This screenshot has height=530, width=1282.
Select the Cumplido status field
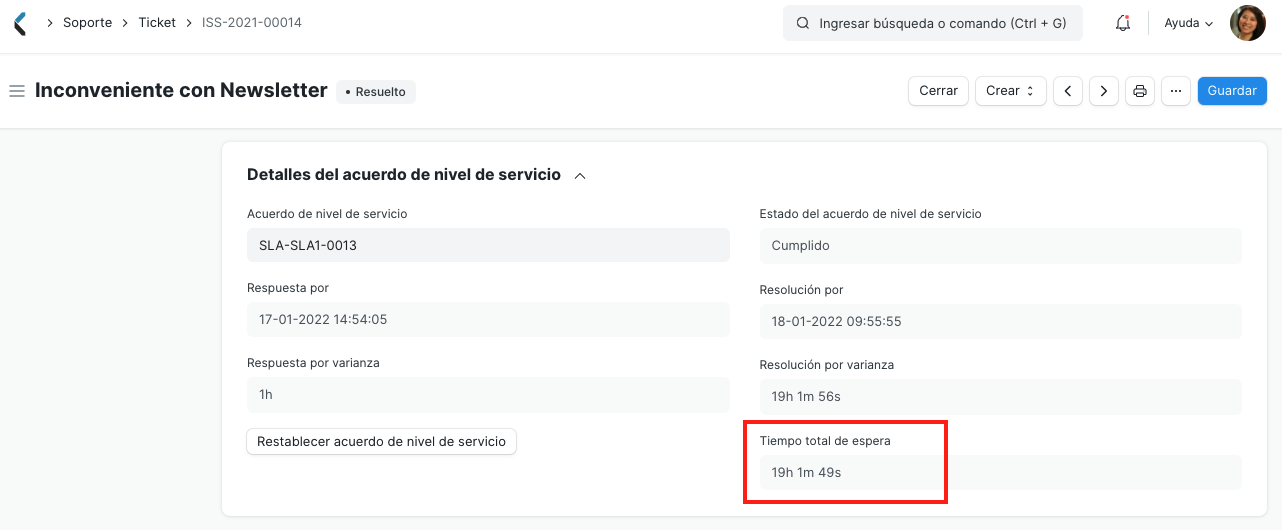[1000, 245]
